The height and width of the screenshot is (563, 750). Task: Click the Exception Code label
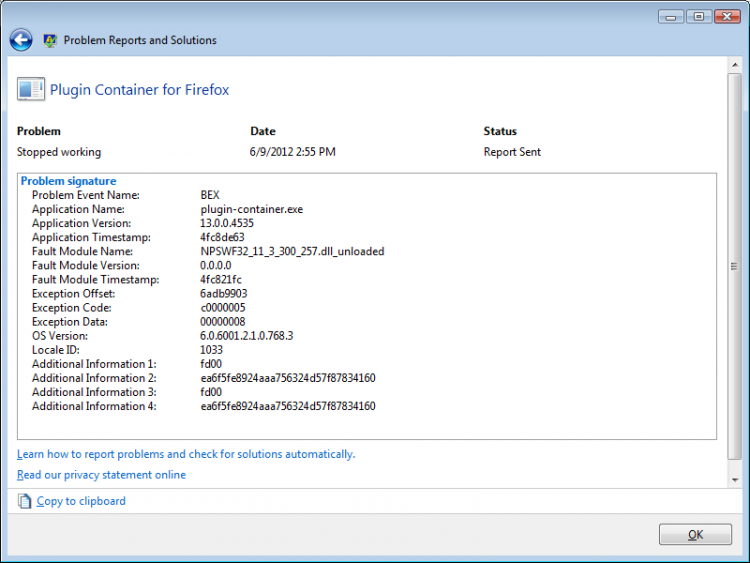tap(72, 308)
